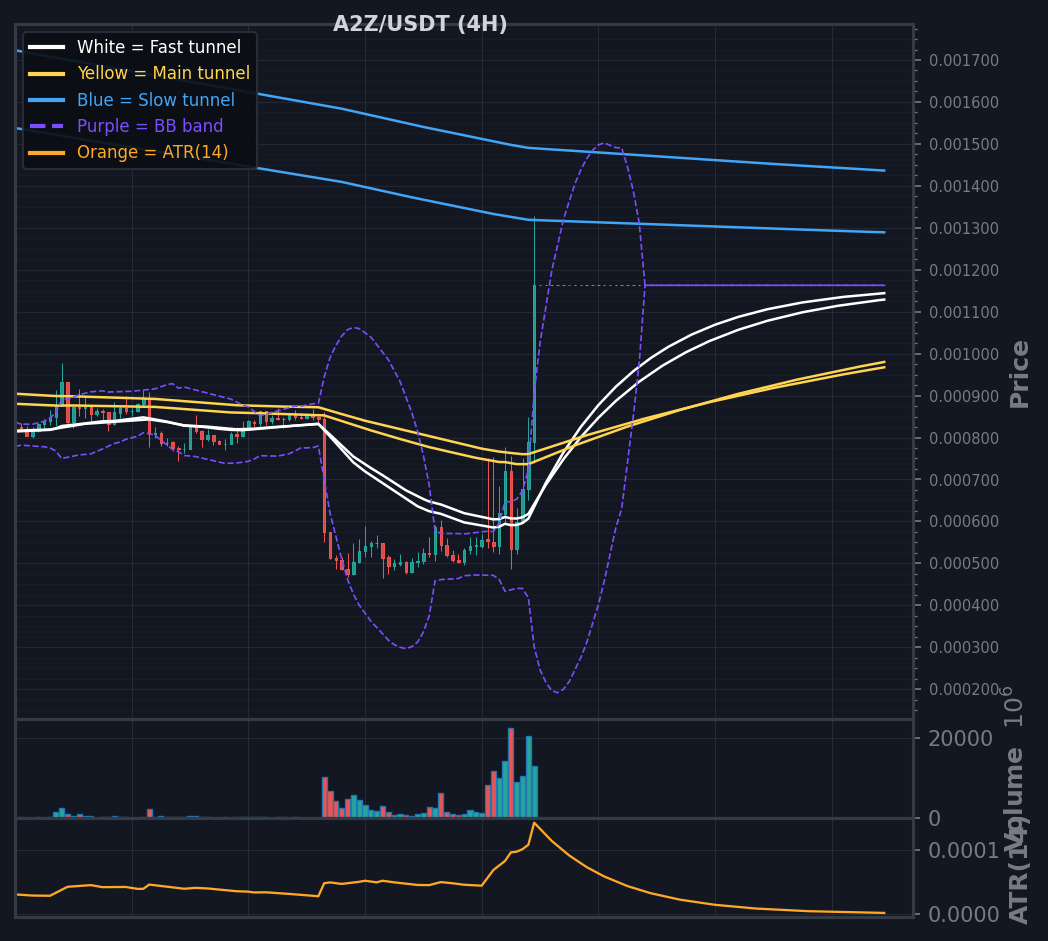Click the 0.000500 price axis label

pos(964,563)
